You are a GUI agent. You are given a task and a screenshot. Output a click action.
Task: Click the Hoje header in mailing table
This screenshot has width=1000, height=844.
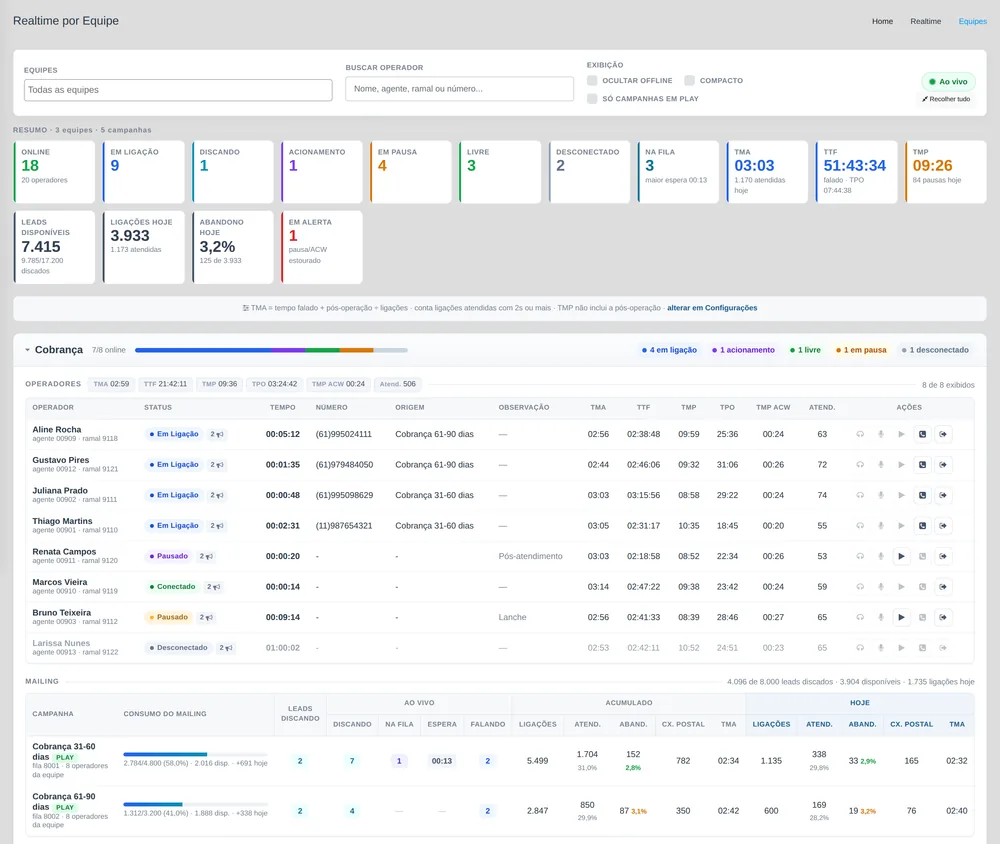click(x=859, y=703)
